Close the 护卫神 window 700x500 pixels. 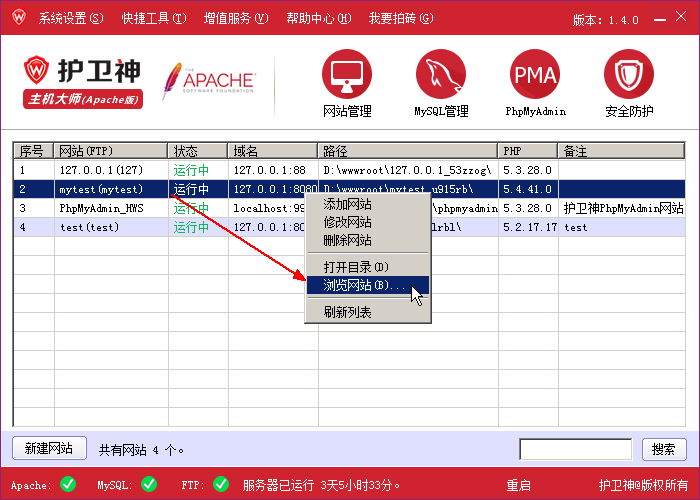681,17
